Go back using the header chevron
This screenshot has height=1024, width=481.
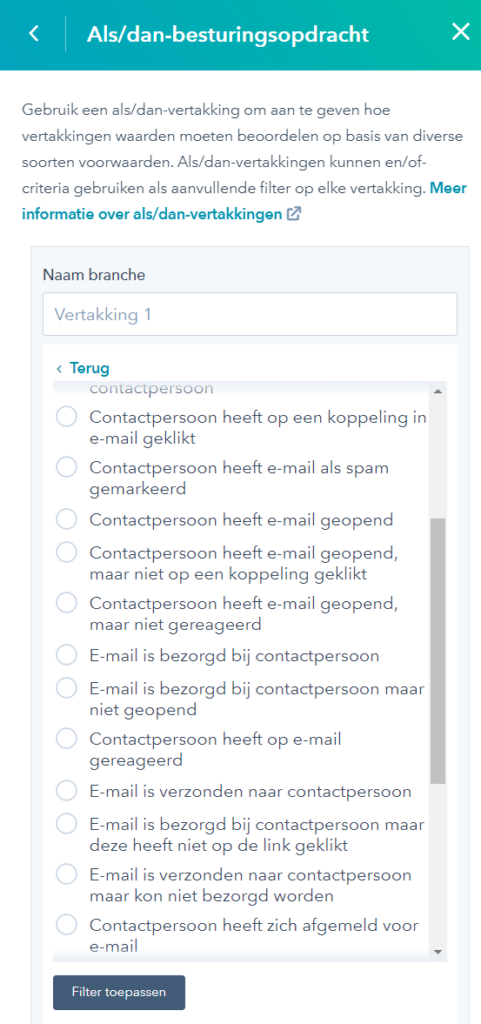coord(34,34)
